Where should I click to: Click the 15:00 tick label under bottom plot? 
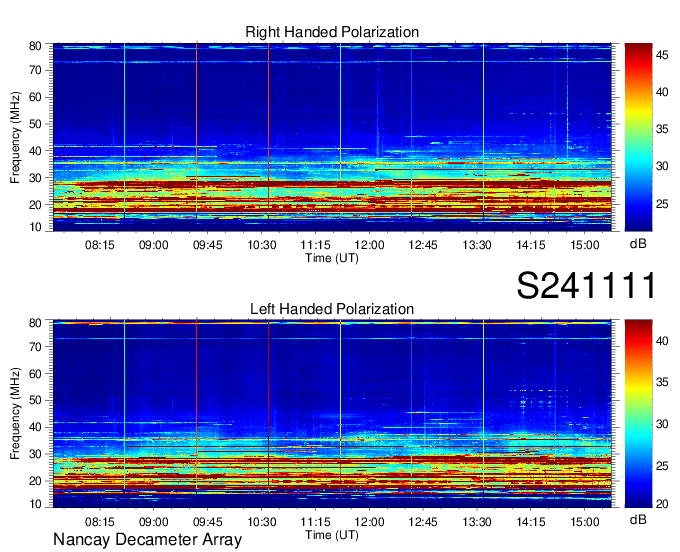[585, 522]
